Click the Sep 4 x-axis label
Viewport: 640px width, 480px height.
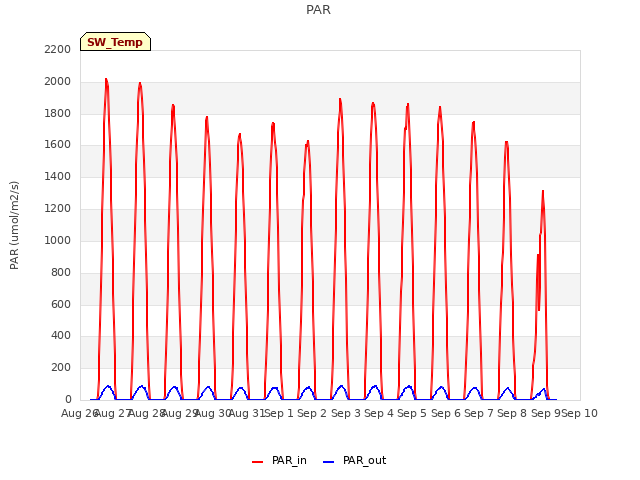(379, 413)
